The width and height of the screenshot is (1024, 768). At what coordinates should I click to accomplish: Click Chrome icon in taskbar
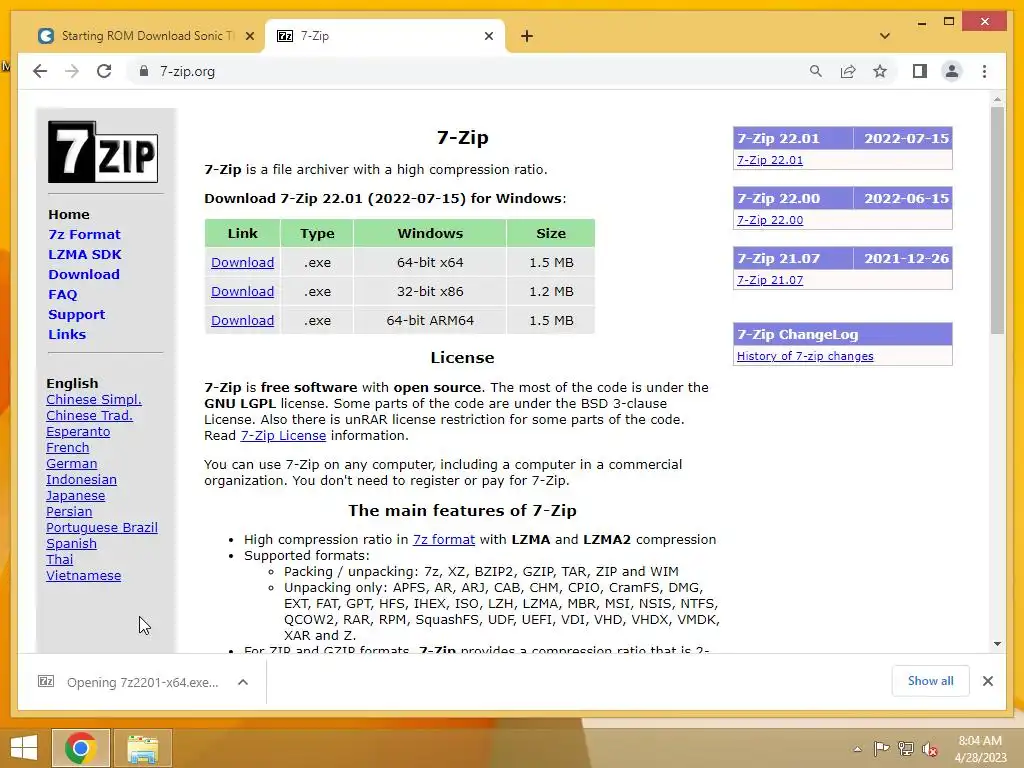coord(81,748)
